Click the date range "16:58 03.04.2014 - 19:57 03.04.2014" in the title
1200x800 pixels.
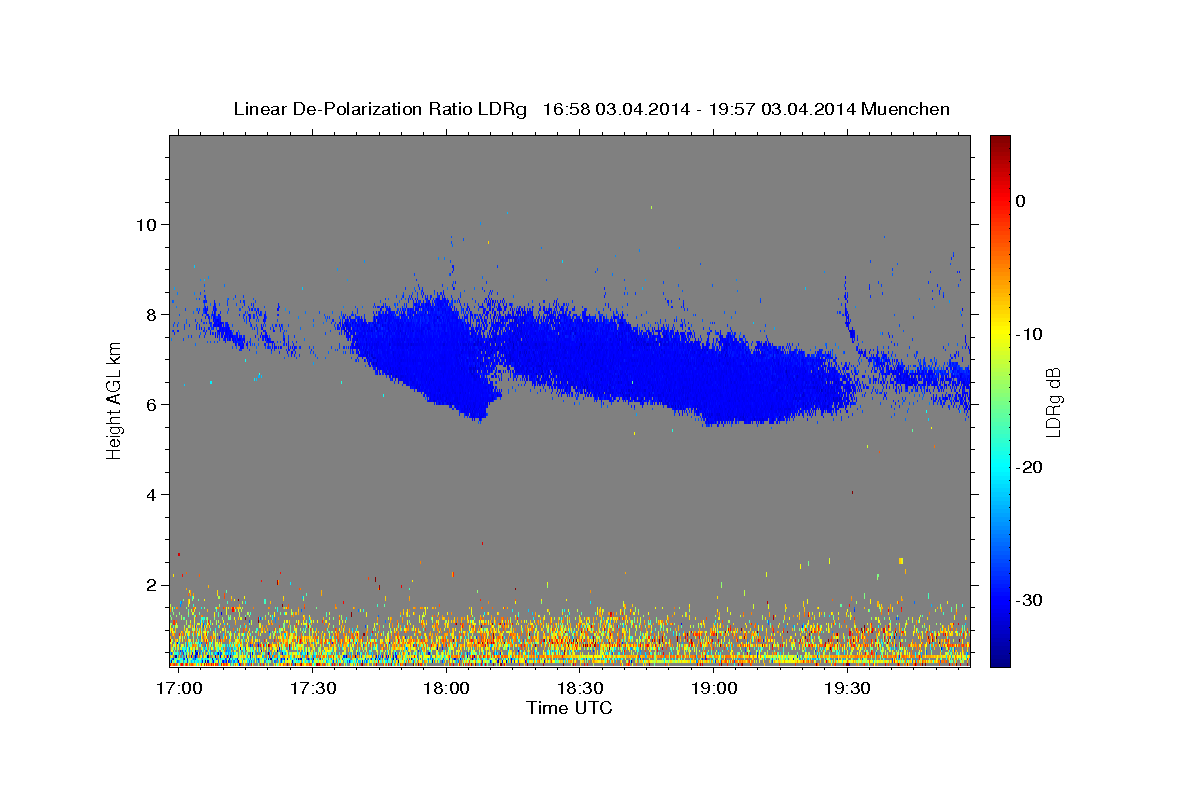[x=698, y=109]
